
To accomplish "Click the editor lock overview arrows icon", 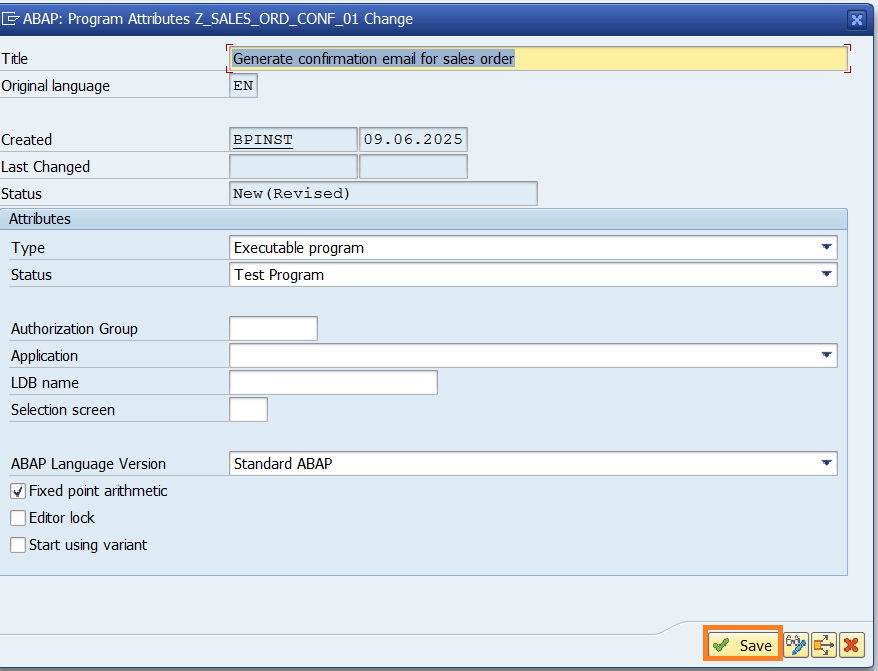I will [x=824, y=645].
